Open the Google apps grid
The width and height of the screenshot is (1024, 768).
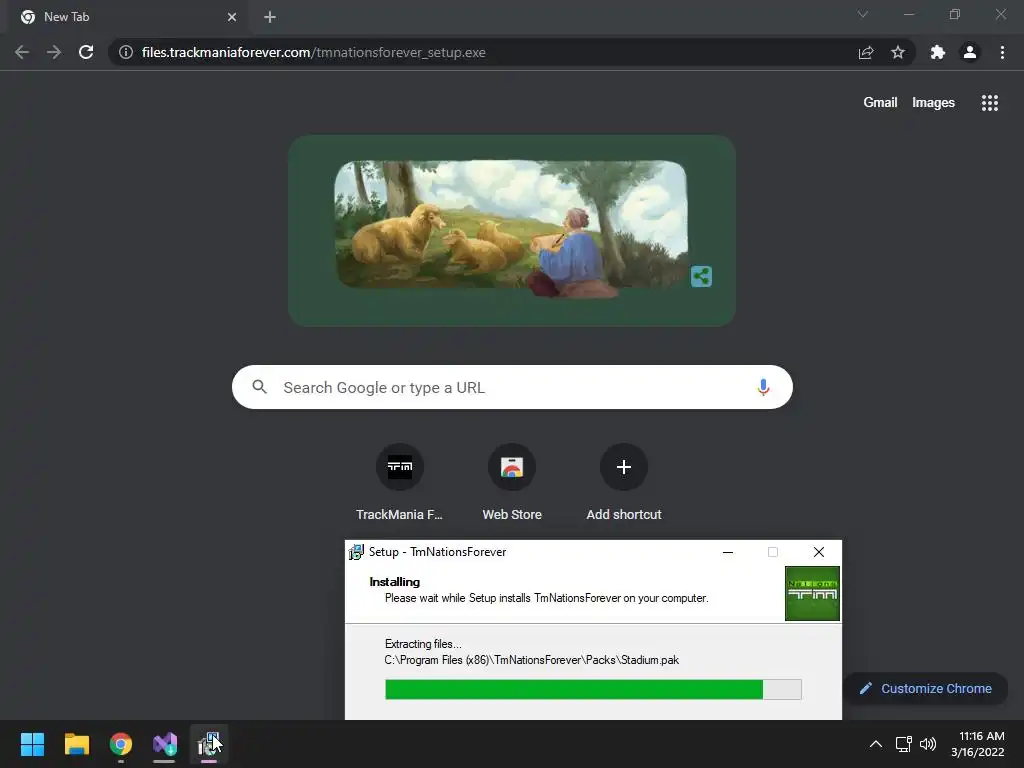coord(989,103)
